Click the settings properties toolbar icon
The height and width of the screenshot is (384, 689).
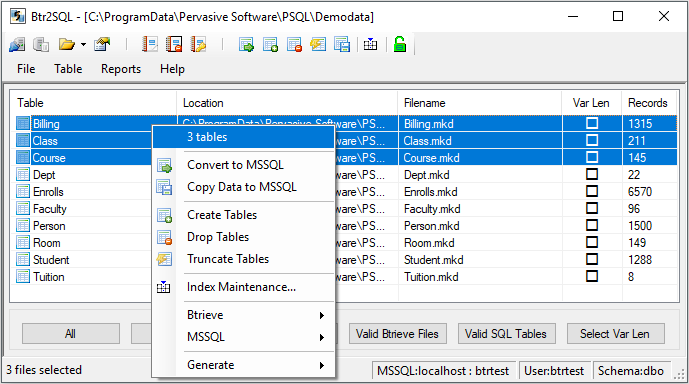(102, 44)
